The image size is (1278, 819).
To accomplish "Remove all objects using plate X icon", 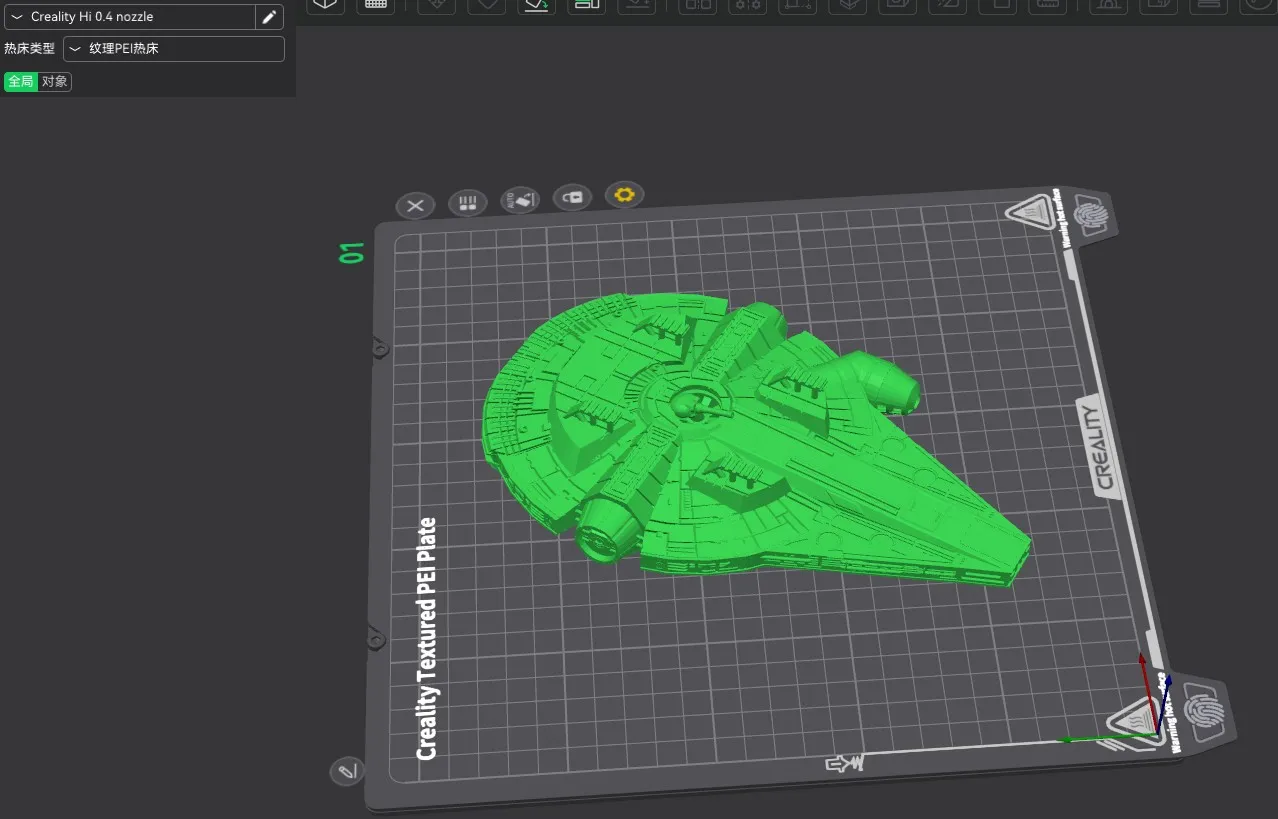I will 415,206.
